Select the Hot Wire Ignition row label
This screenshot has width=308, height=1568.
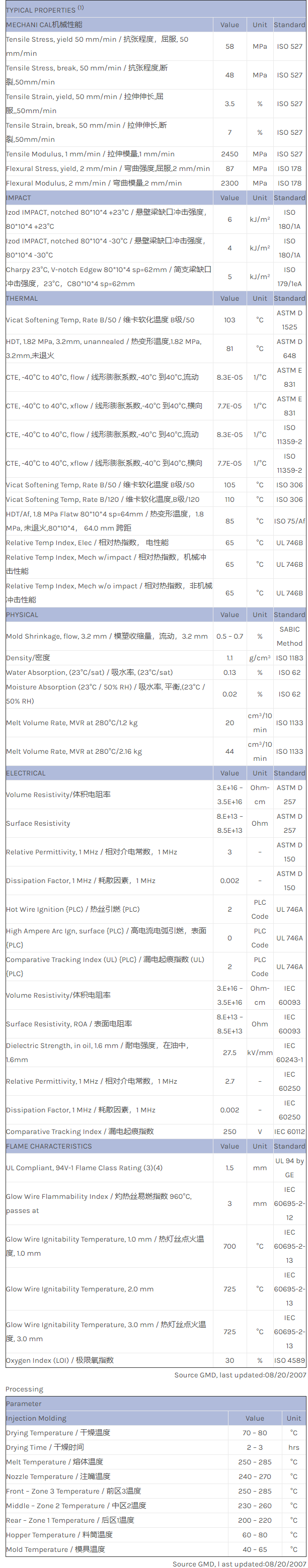point(72,909)
